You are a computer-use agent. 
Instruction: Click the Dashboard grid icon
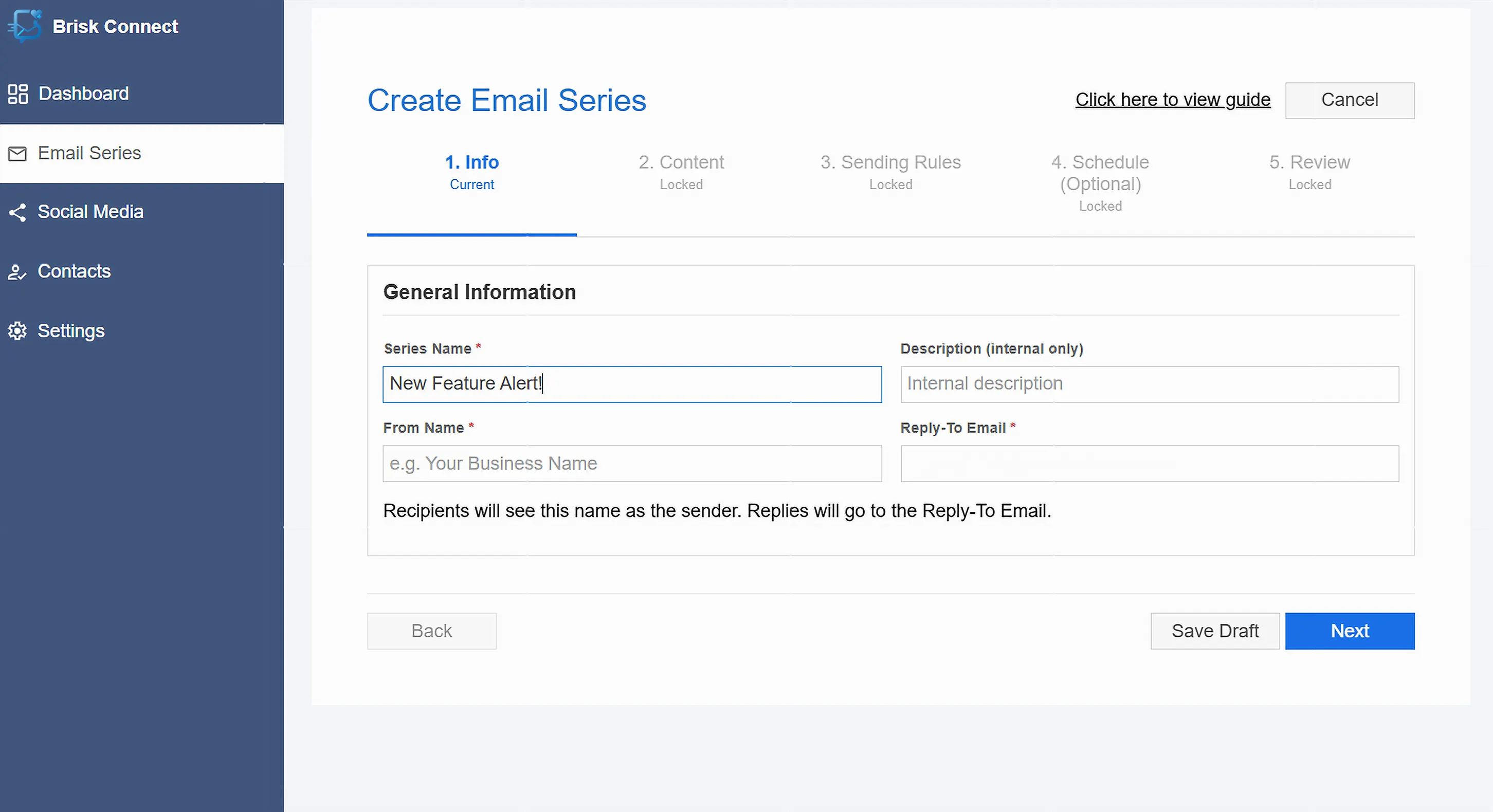click(18, 94)
